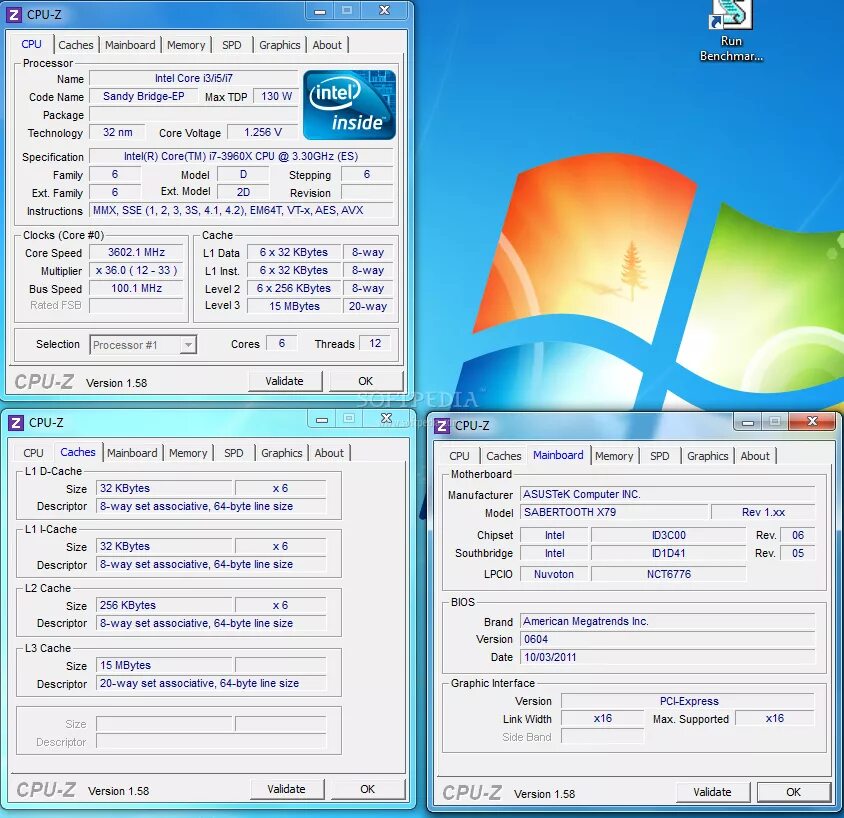Click Validate in the Mainboard window
The image size is (844, 818).
tap(713, 792)
